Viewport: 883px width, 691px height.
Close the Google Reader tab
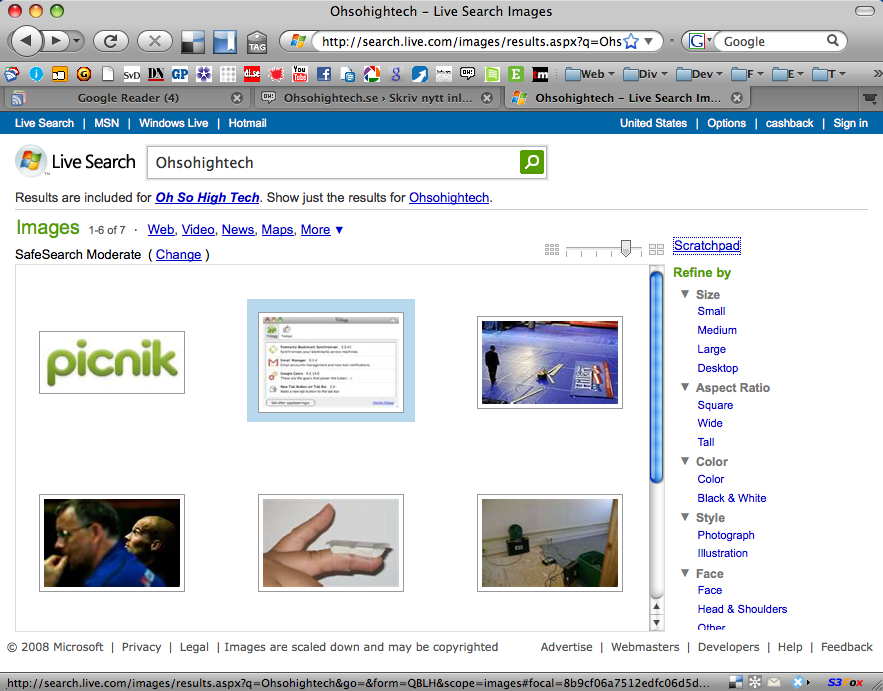[x=237, y=98]
